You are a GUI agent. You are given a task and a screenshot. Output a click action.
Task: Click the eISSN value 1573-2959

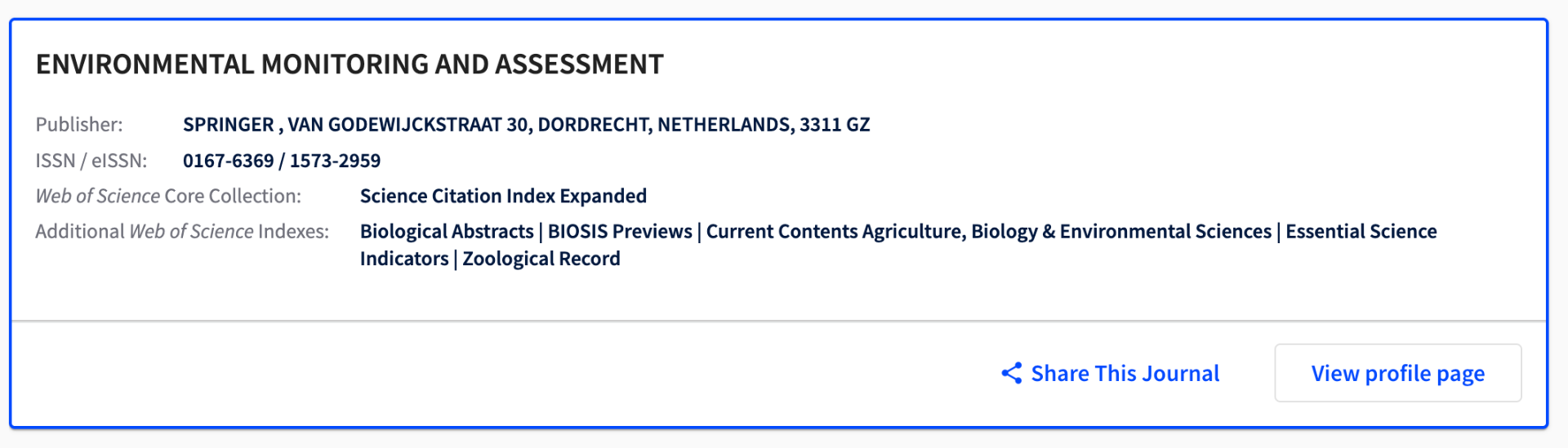tap(335, 161)
